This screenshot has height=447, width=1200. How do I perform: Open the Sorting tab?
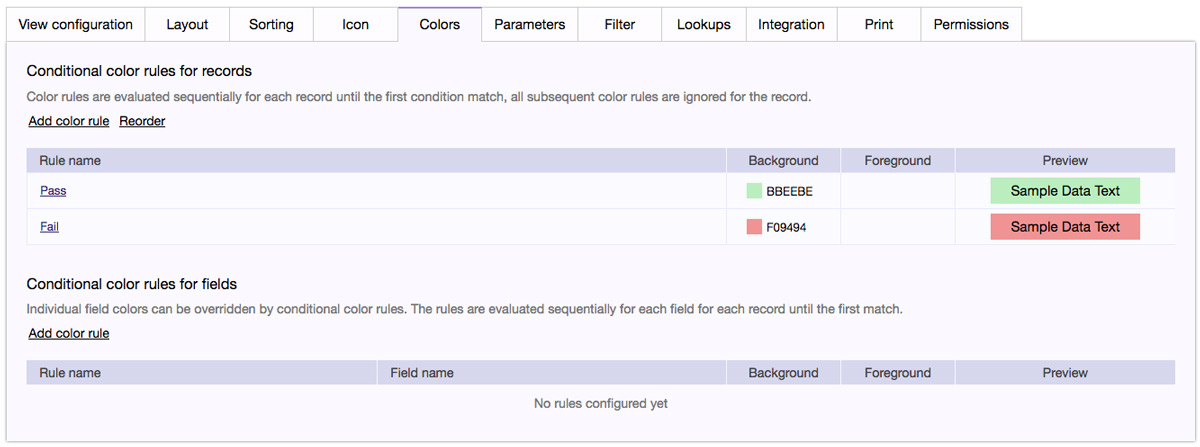271,24
